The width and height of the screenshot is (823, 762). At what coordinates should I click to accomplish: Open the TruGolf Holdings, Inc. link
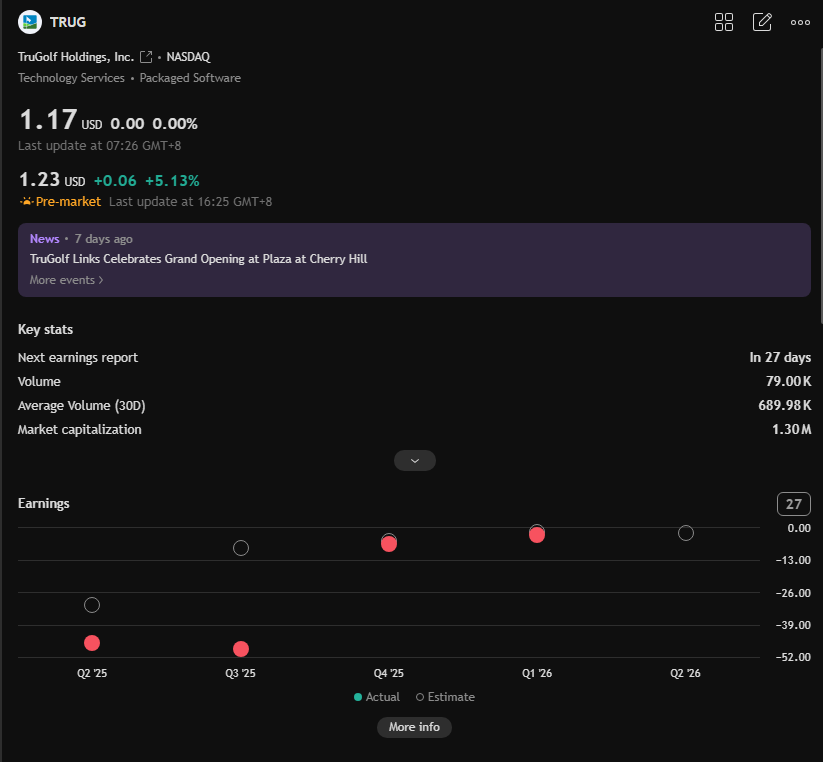(76, 57)
